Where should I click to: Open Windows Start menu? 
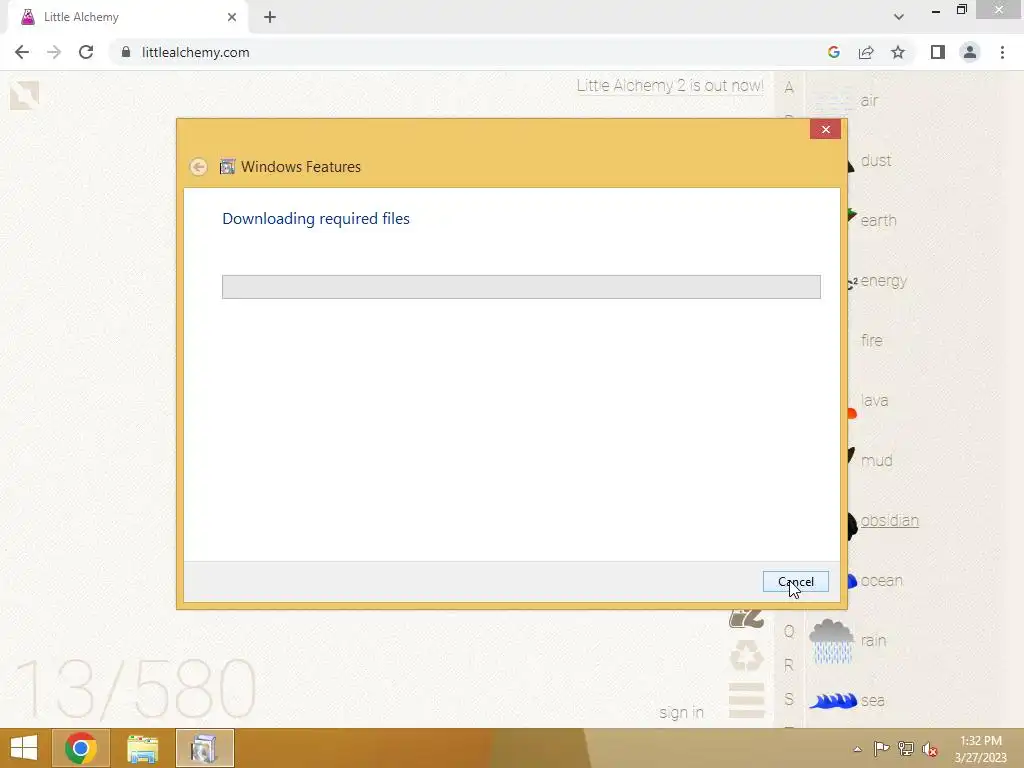coord(24,748)
